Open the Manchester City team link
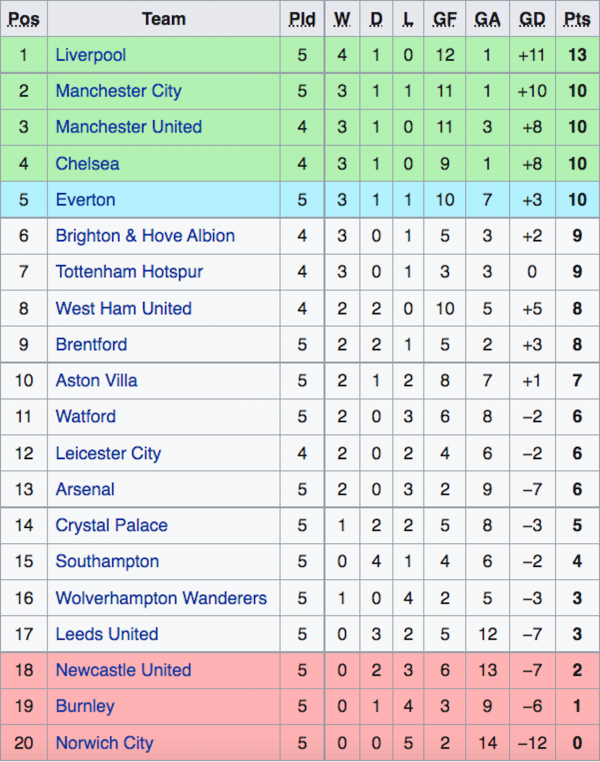This screenshot has height=762, width=600. pos(119,91)
